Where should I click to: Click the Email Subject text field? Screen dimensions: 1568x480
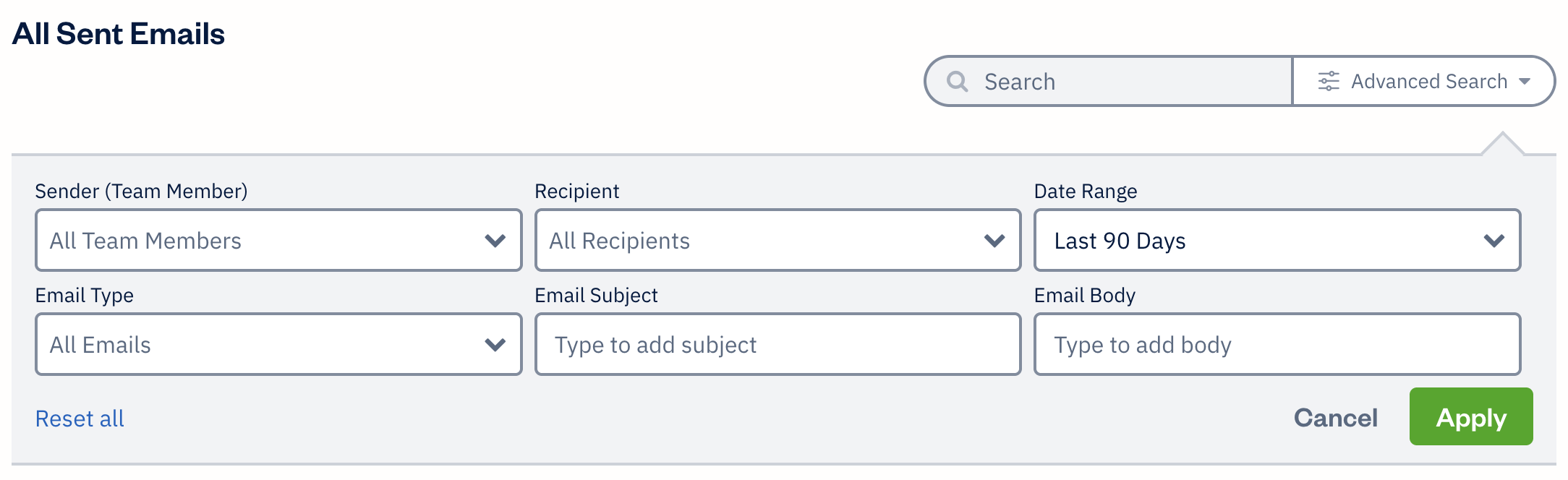click(x=777, y=344)
